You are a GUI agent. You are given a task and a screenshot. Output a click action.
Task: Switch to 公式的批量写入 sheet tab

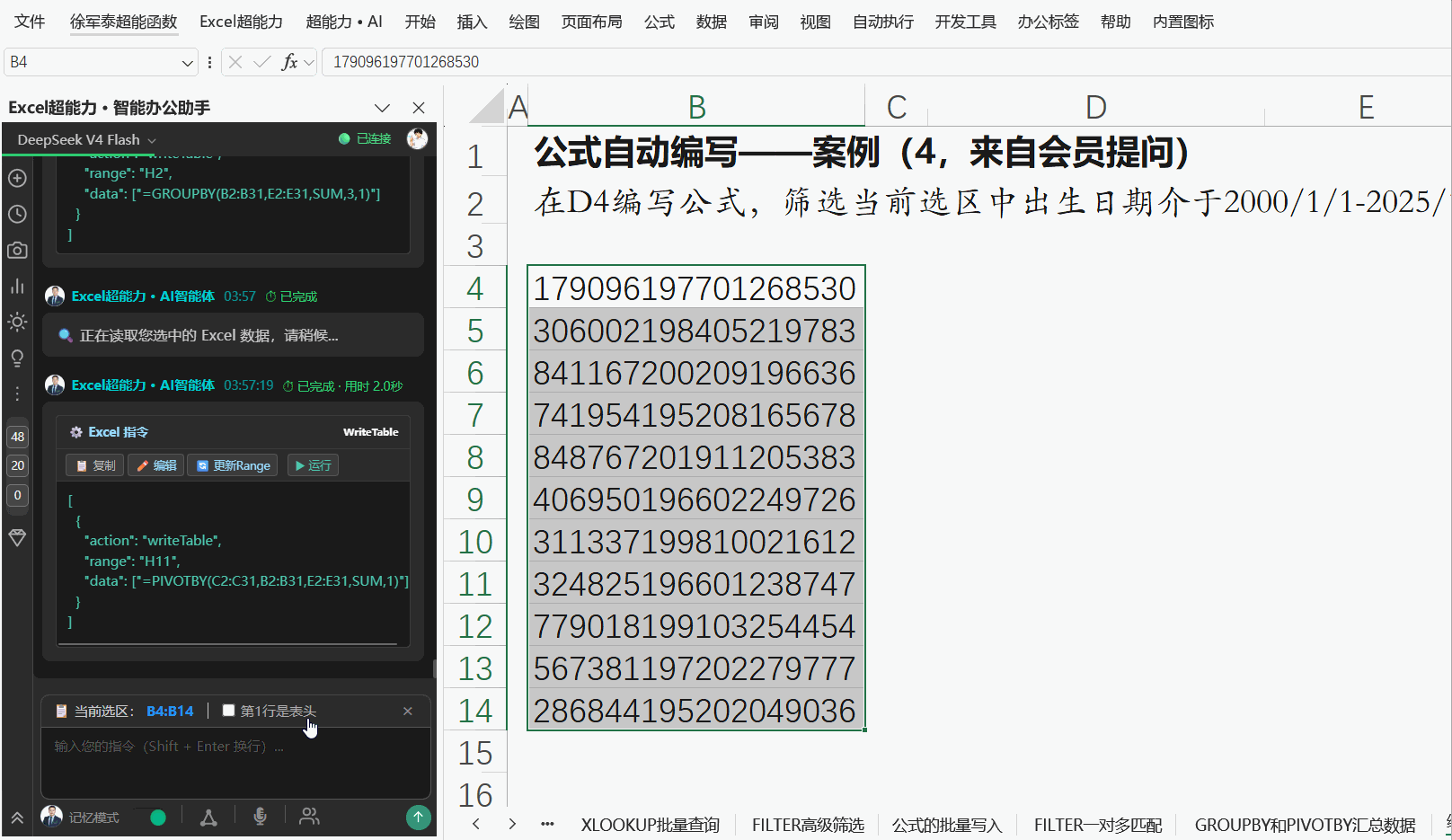click(x=947, y=825)
